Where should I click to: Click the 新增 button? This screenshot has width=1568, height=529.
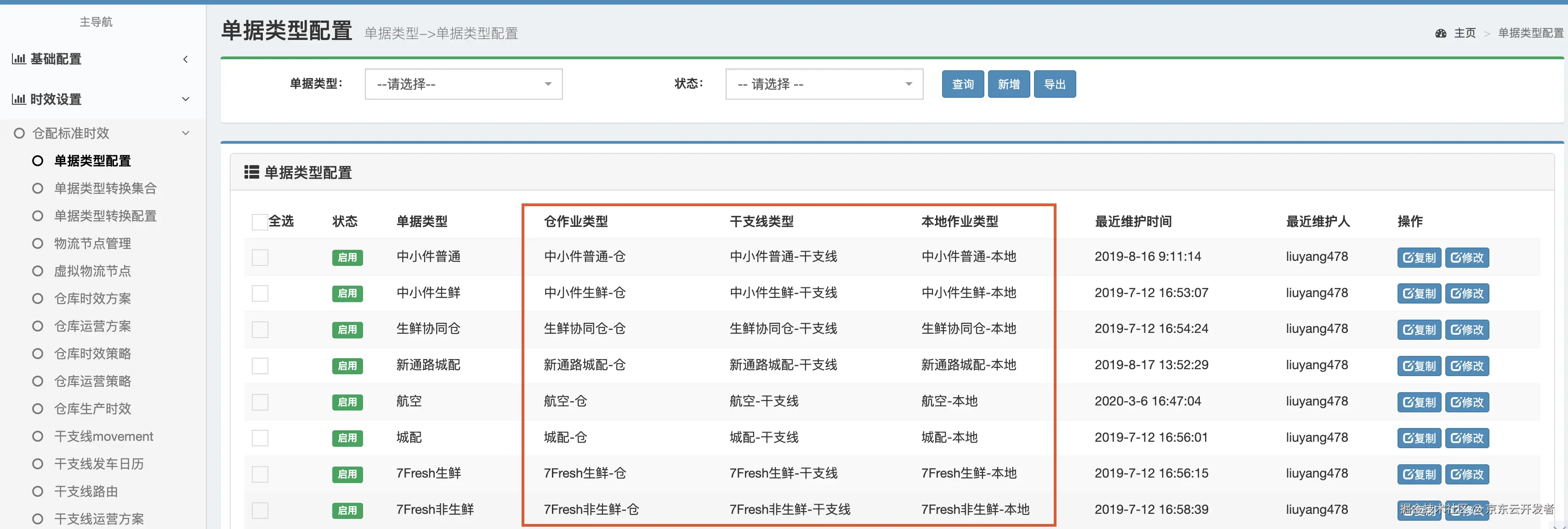click(1008, 84)
